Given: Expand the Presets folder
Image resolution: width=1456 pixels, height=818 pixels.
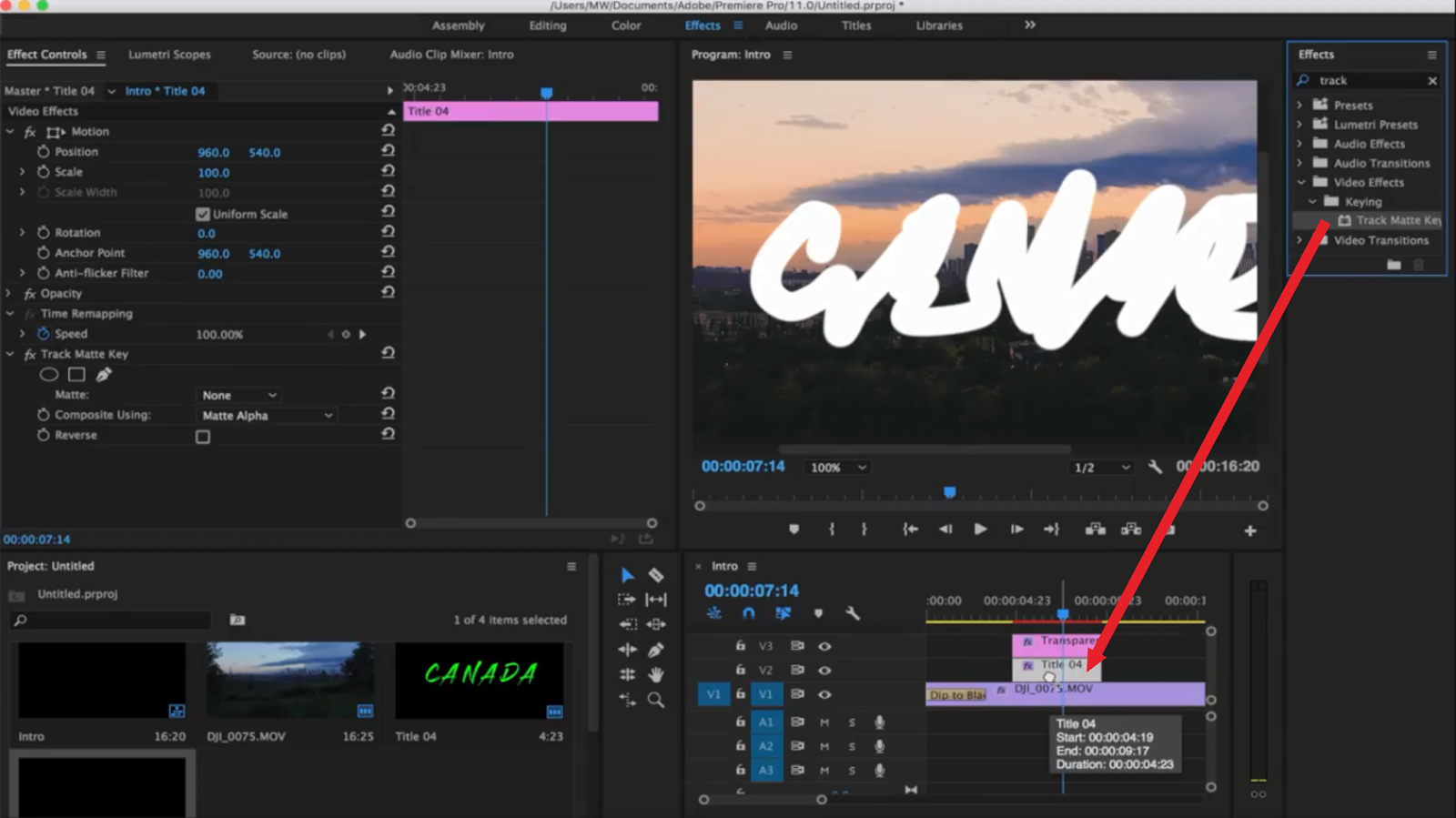Looking at the screenshot, I should [1299, 106].
